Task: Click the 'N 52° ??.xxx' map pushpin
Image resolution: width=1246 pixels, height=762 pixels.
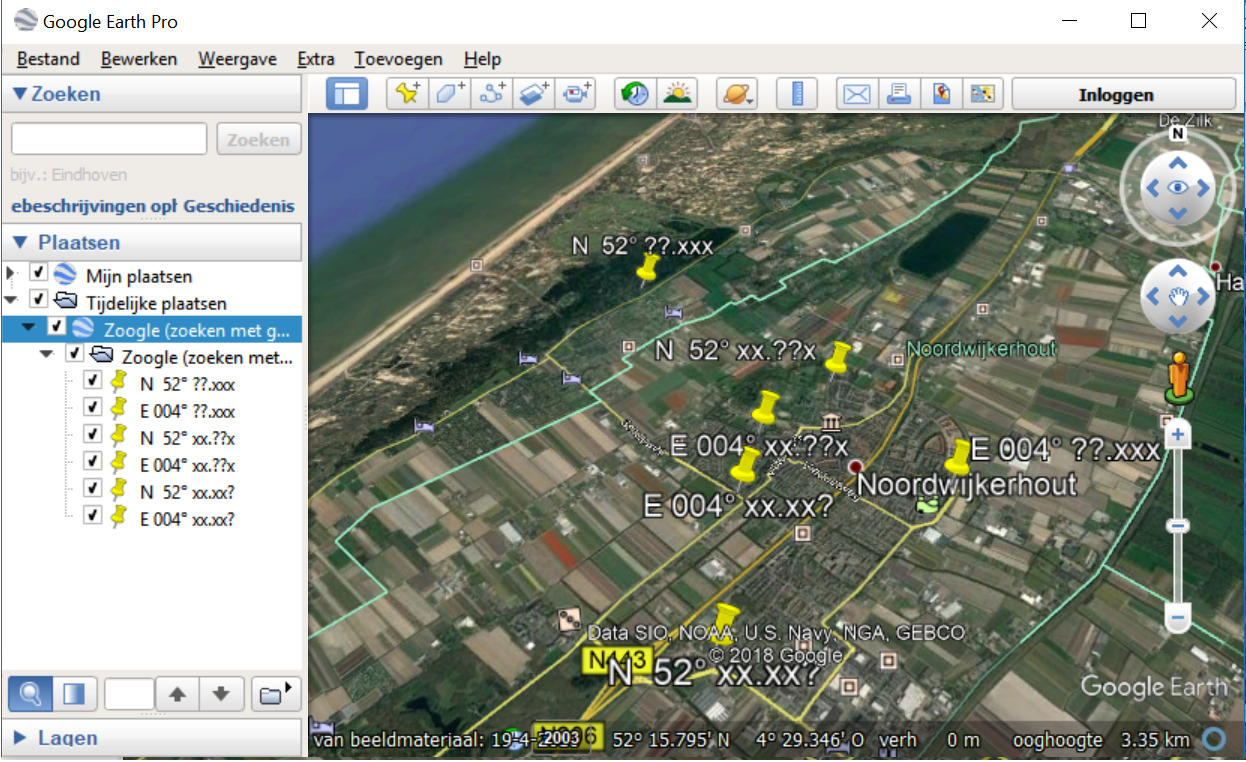Action: tap(648, 270)
